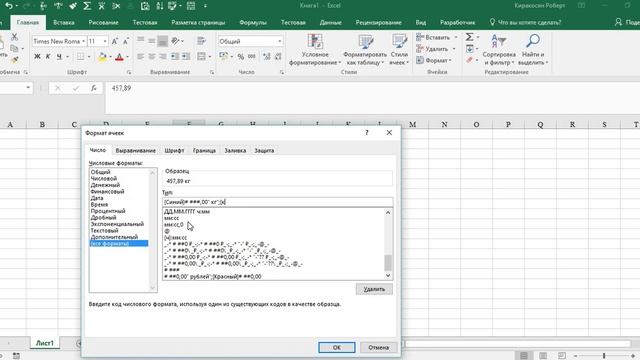The width and height of the screenshot is (640, 360).
Task: Click the Clear eraser icon in the editing group
Action: 469,60
